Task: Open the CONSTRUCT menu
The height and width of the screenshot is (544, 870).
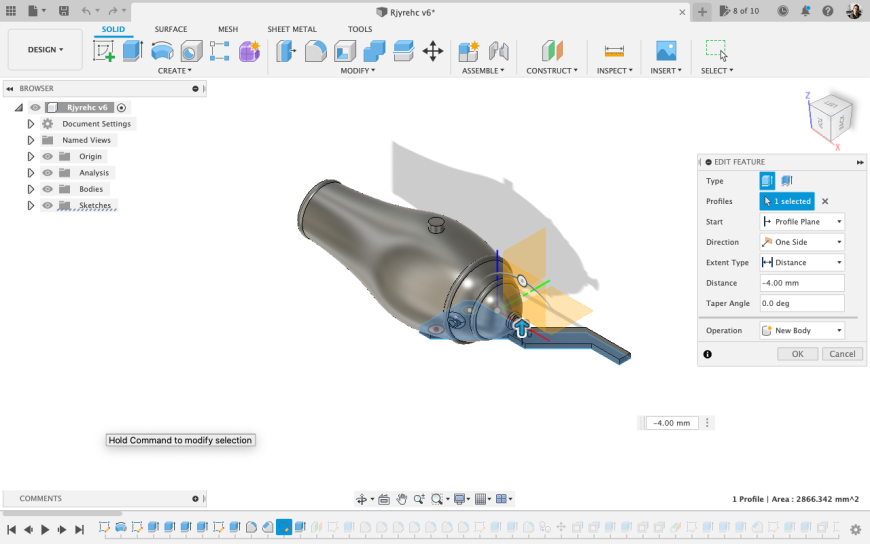Action: pyautogui.click(x=552, y=70)
